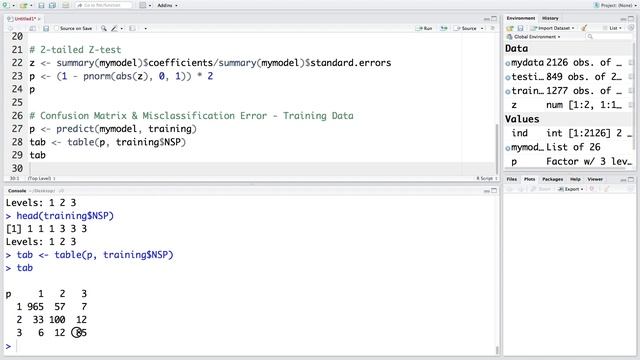640x360 pixels.
Task: Click the console vertical scrollbar
Action: 497,350
